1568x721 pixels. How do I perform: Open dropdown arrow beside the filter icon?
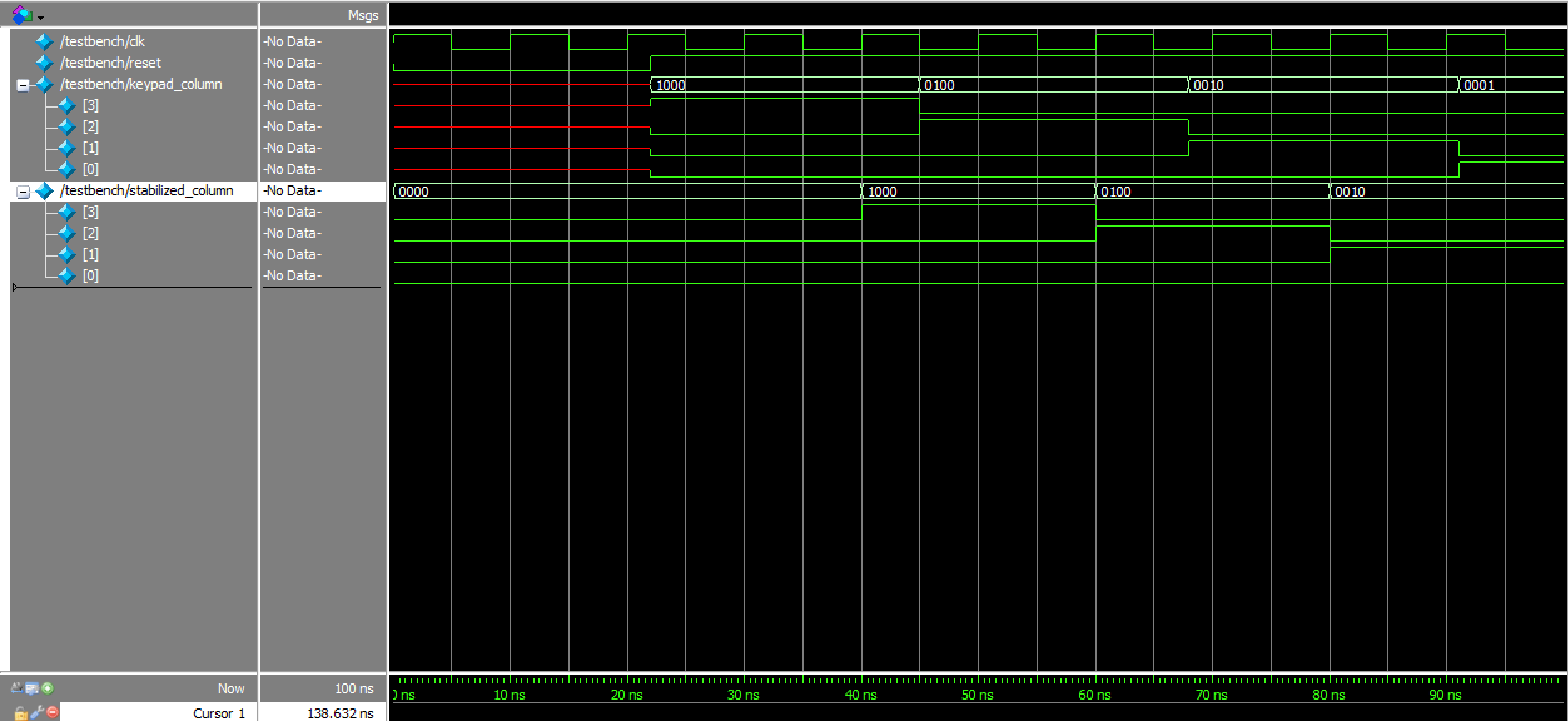(x=41, y=18)
